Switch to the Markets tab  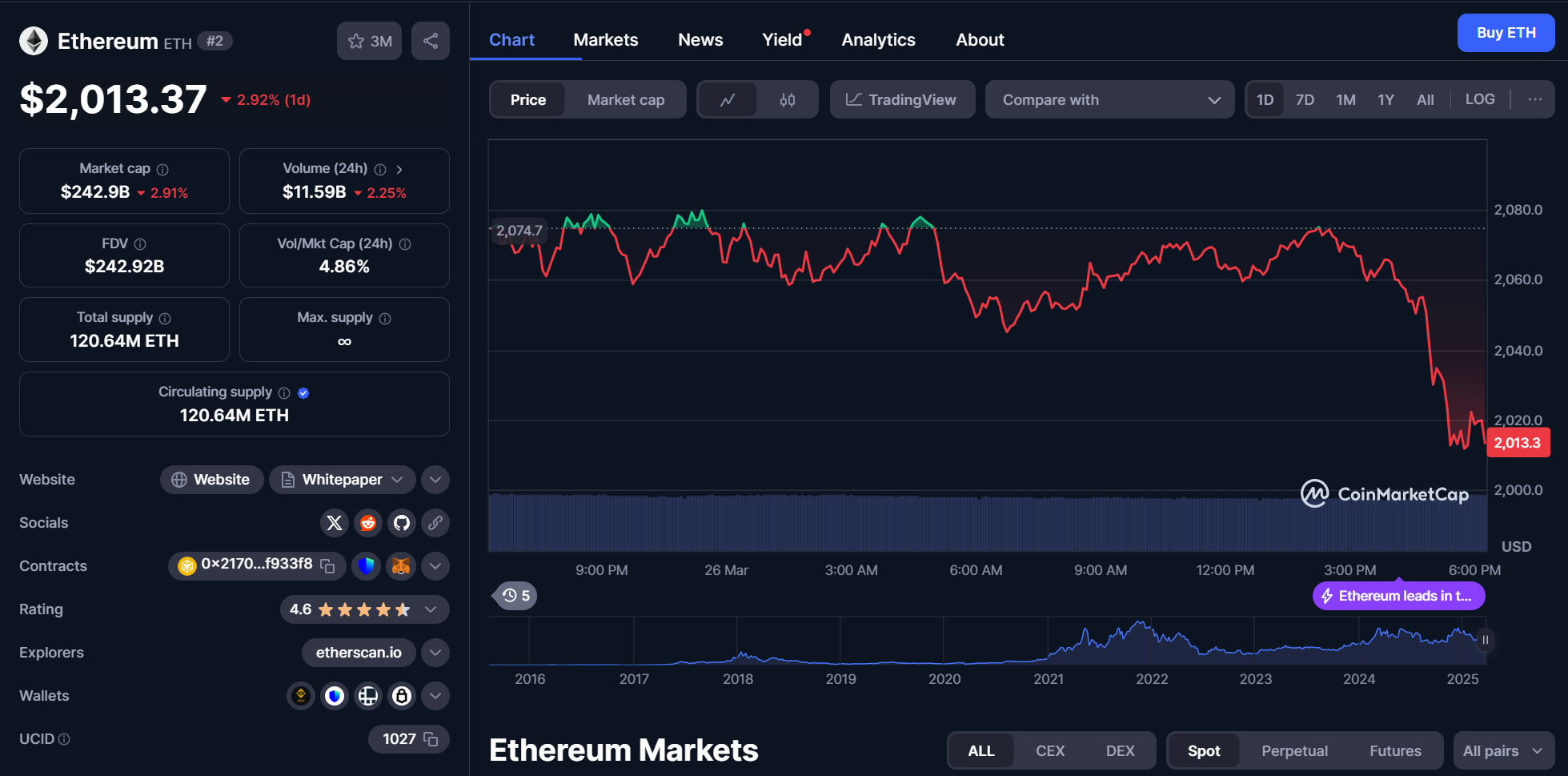(x=605, y=39)
